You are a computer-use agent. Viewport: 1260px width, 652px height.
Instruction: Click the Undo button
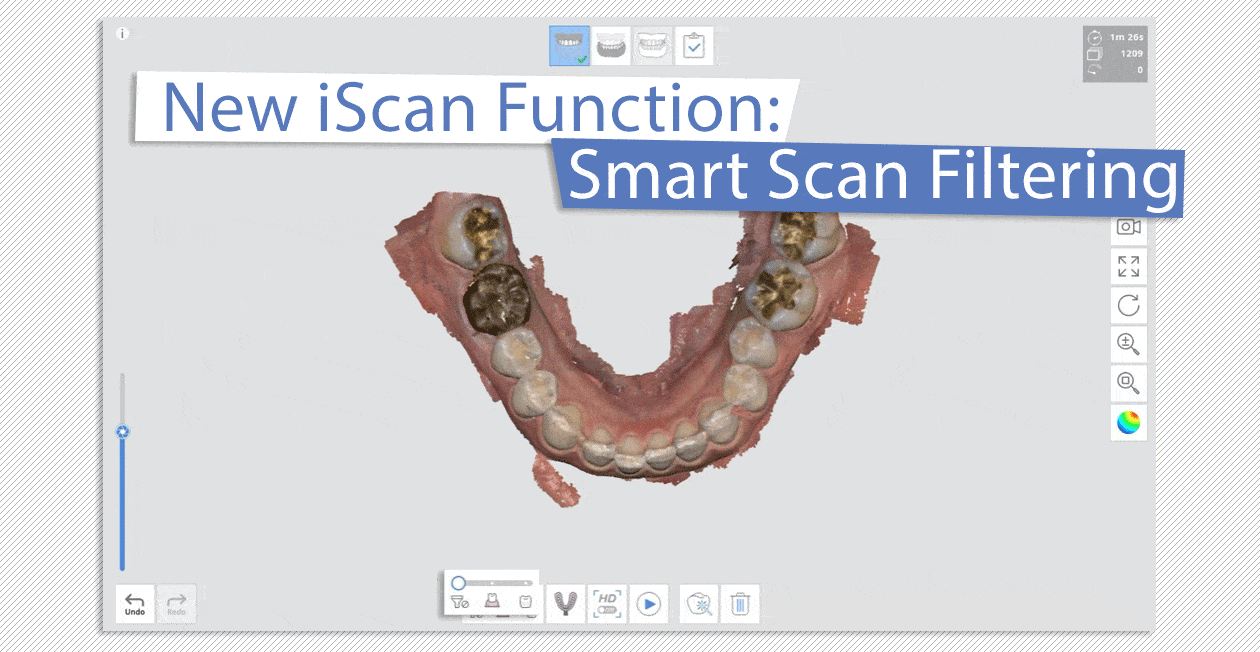coord(135,604)
